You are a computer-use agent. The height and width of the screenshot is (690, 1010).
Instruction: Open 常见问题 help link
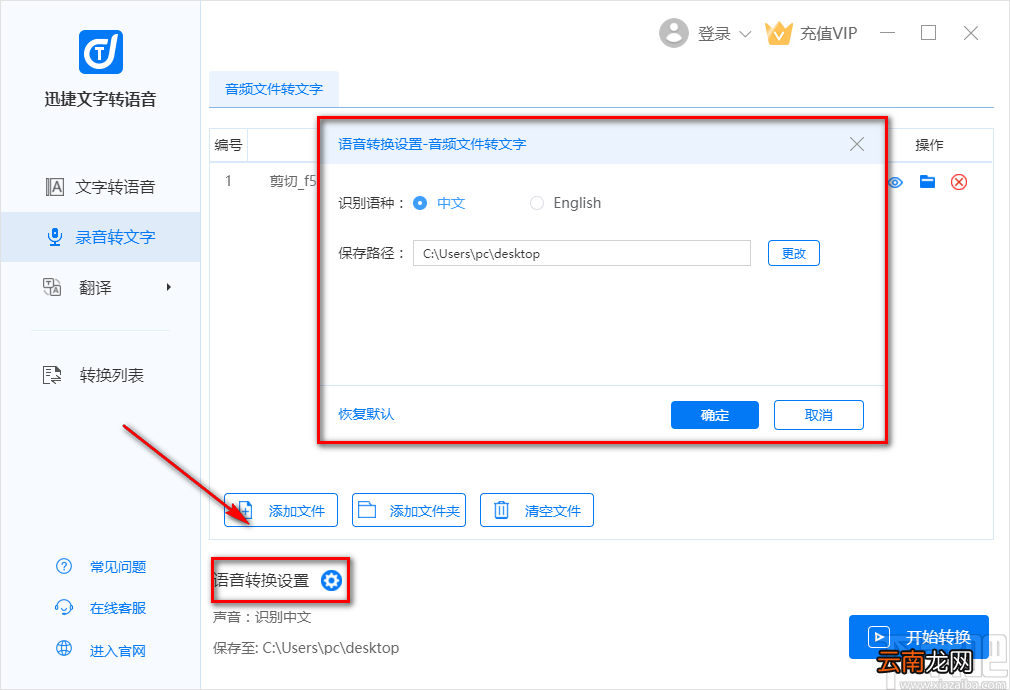click(x=118, y=567)
